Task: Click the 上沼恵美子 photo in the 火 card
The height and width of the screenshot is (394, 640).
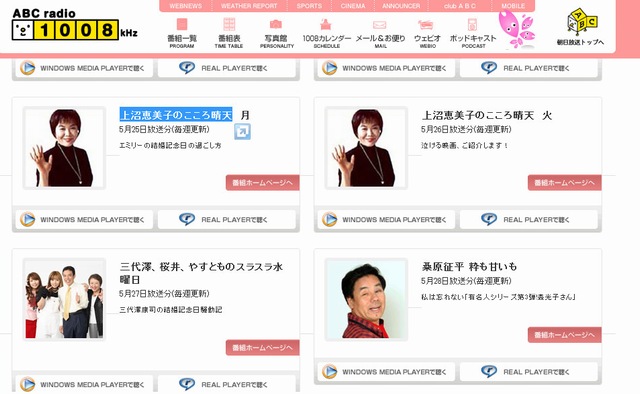Action: pos(367,148)
